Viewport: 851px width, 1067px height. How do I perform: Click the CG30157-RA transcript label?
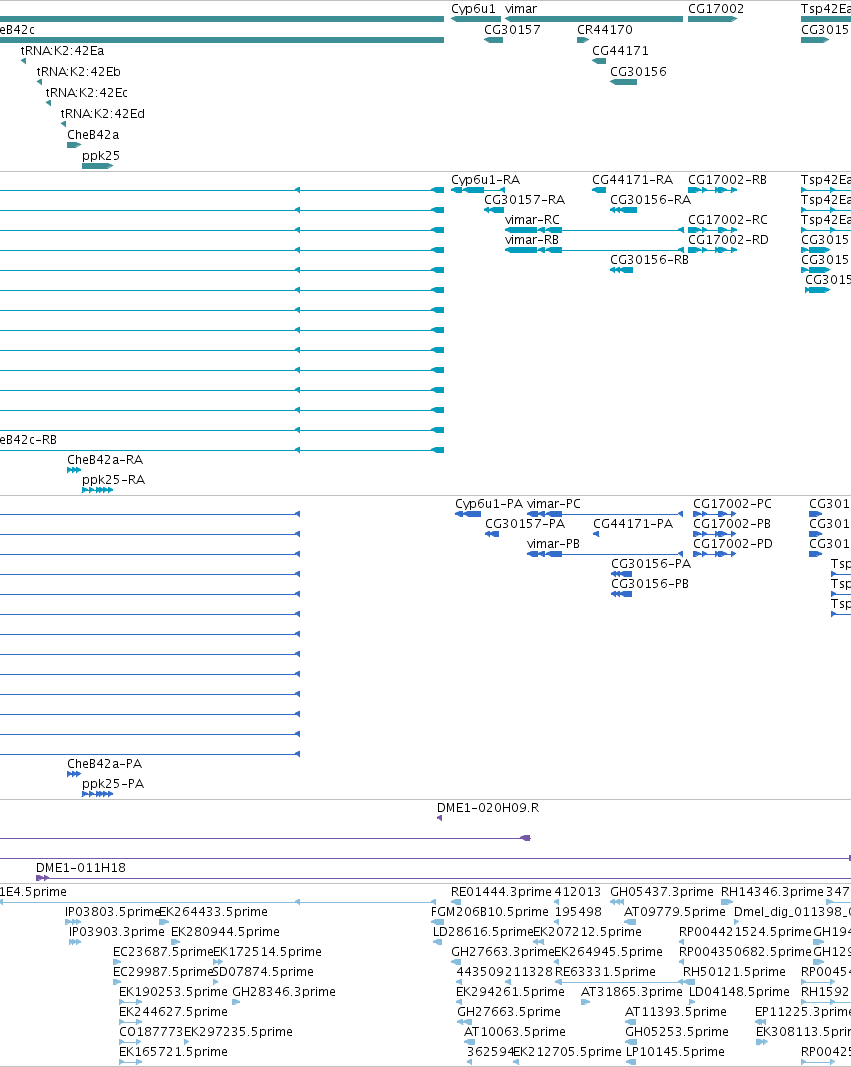(524, 200)
